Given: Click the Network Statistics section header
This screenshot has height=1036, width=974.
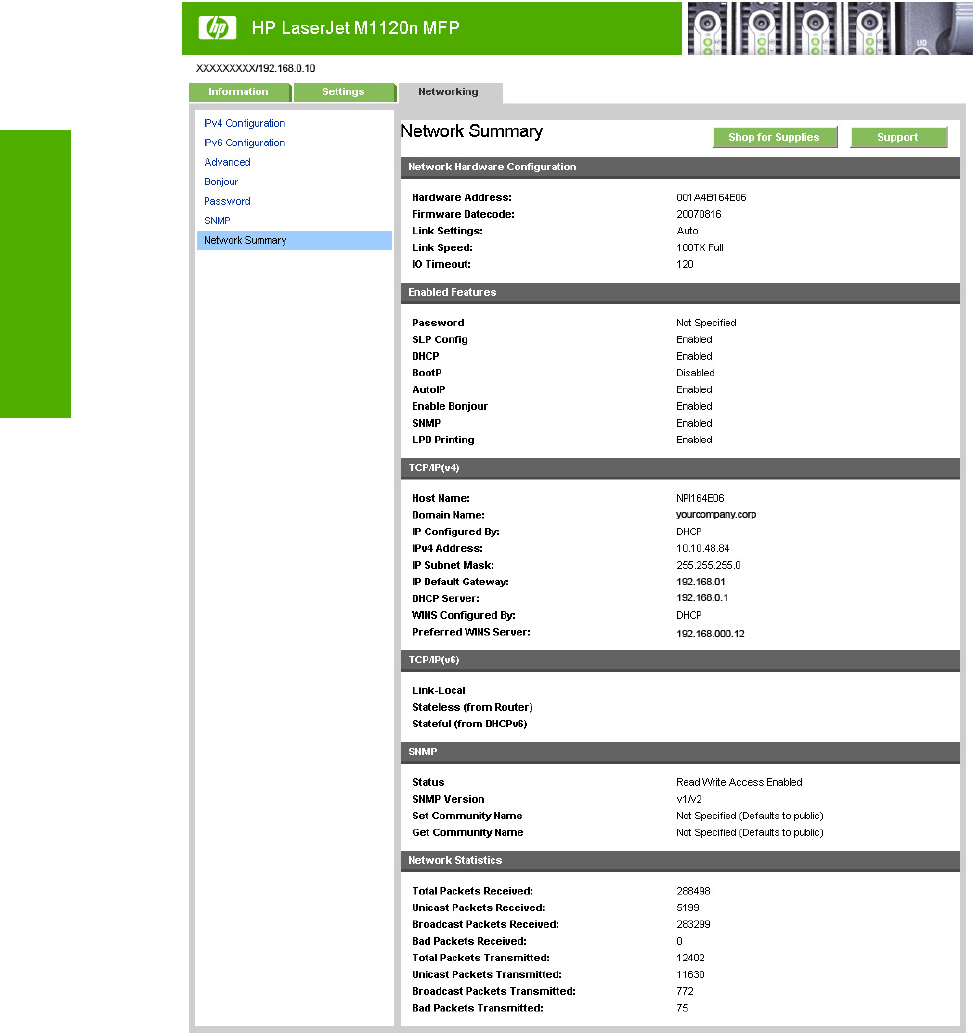Looking at the screenshot, I should pos(680,860).
